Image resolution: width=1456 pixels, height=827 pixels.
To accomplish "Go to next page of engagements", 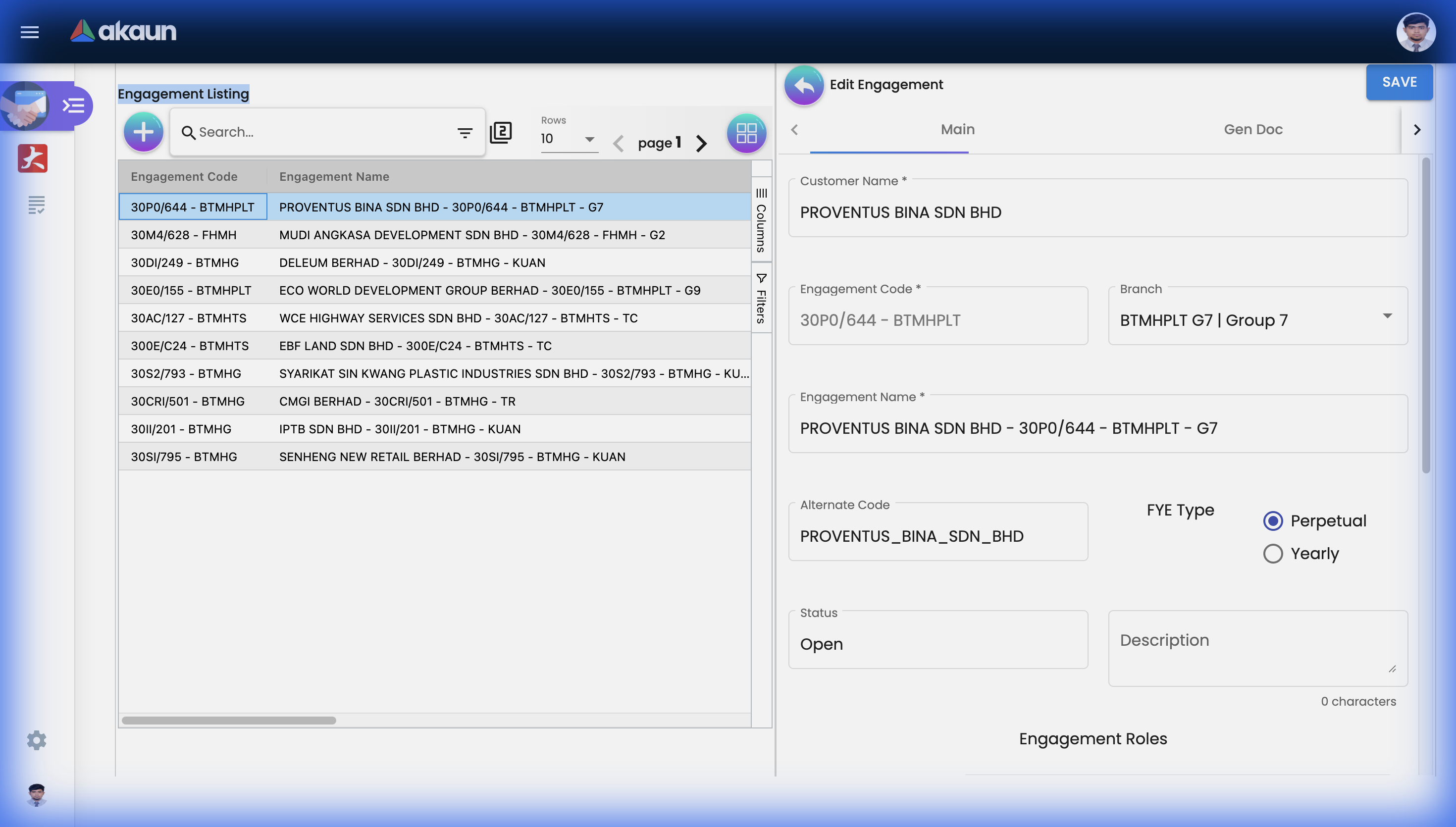I will click(x=701, y=143).
